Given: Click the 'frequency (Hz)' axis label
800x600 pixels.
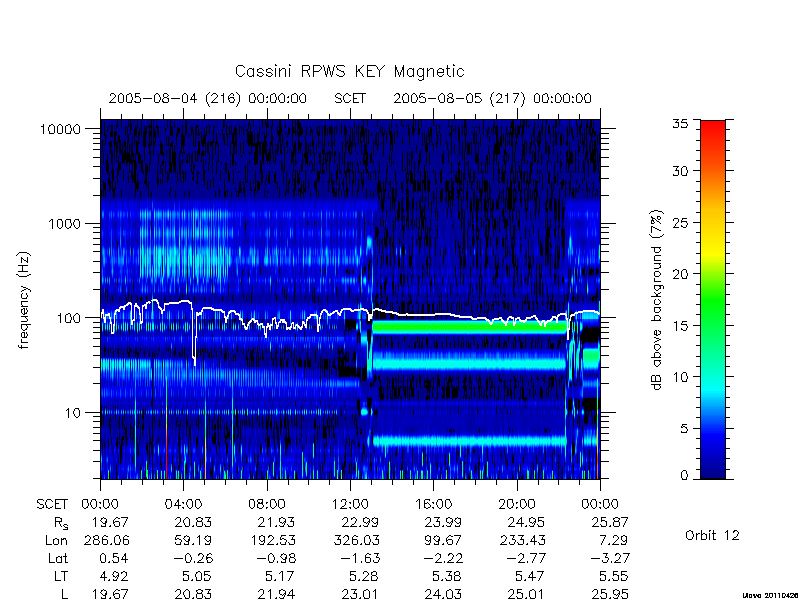Looking at the screenshot, I should pyautogui.click(x=23, y=300).
